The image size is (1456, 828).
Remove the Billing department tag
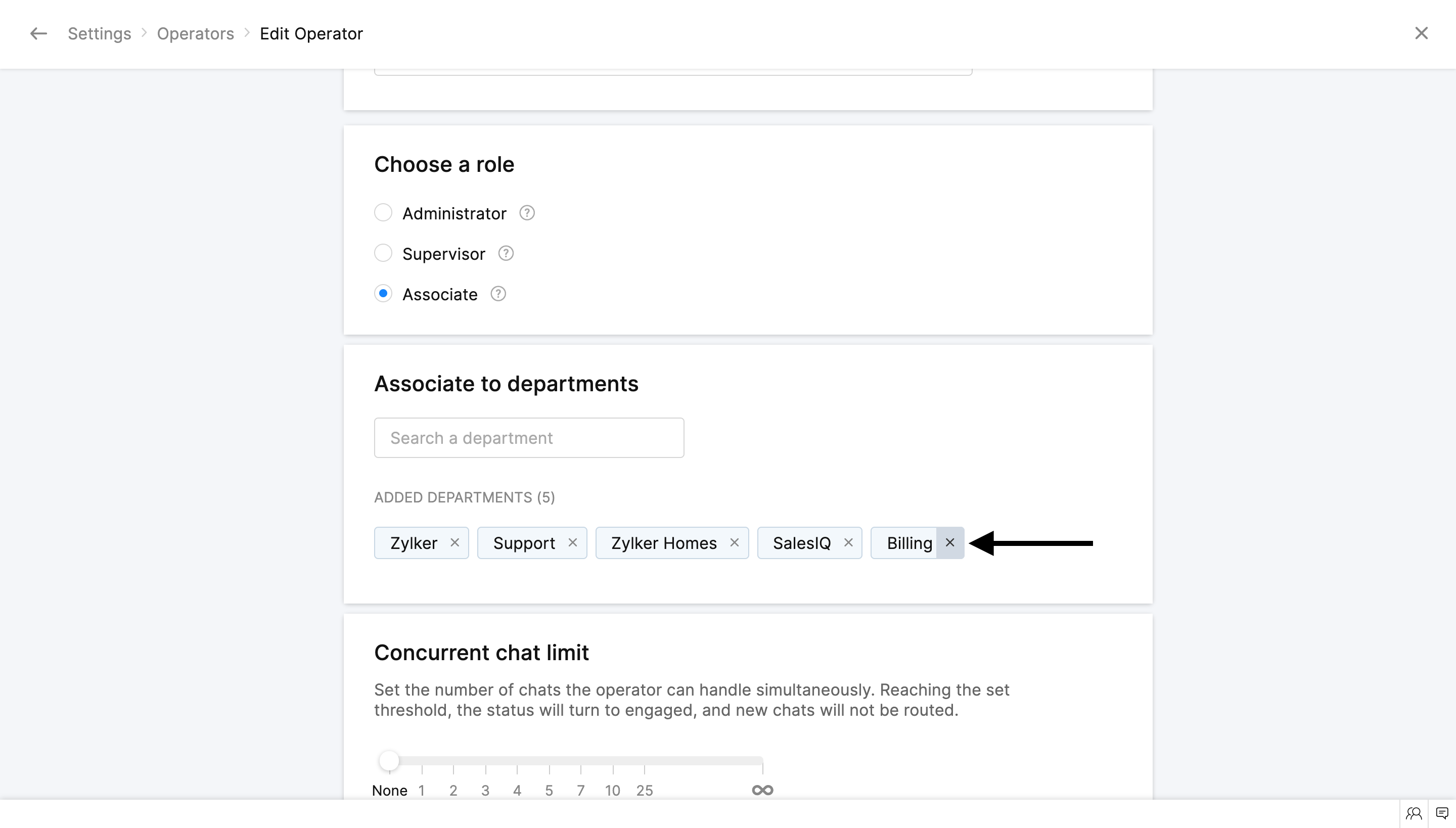click(x=950, y=542)
